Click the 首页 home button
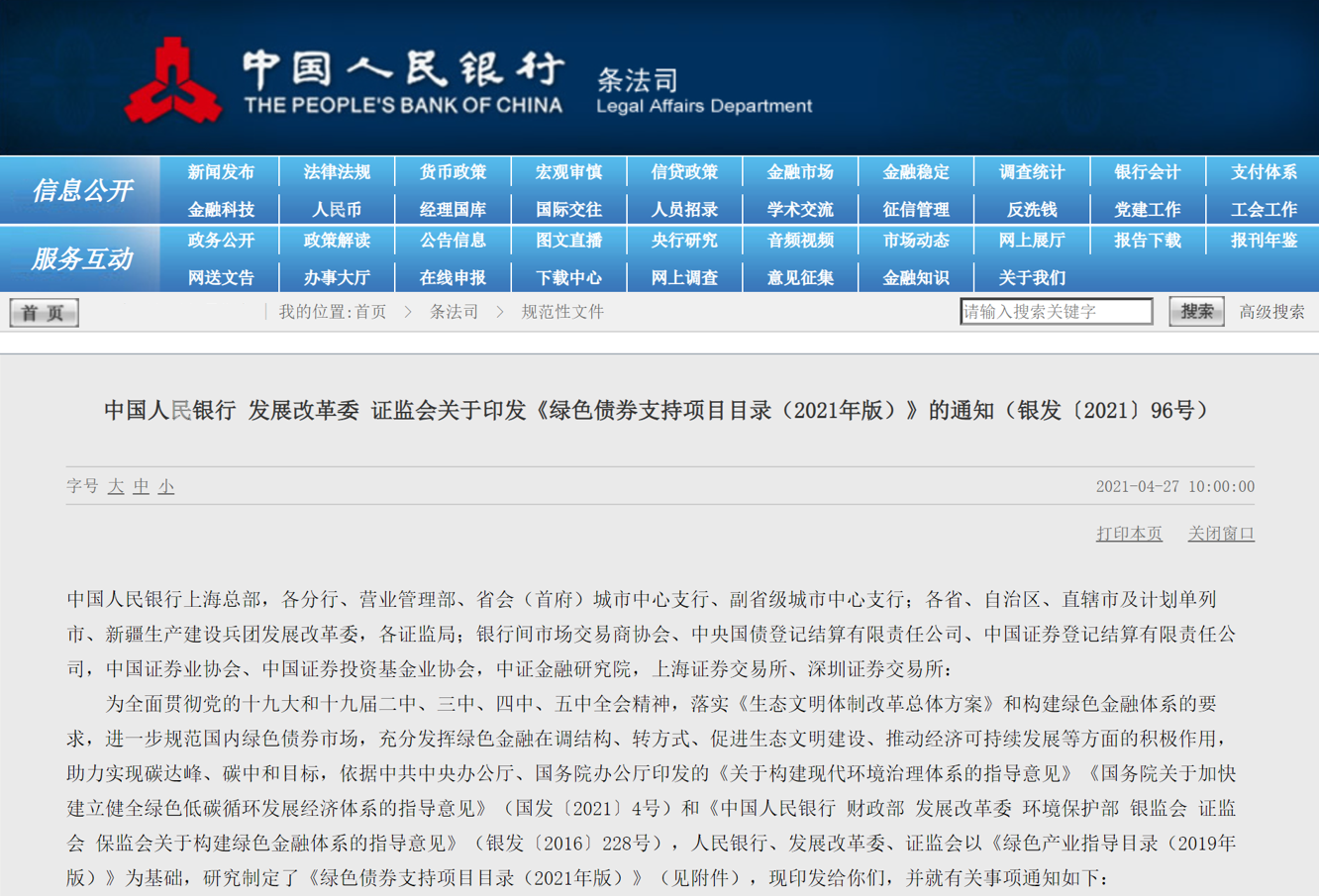 [44, 313]
